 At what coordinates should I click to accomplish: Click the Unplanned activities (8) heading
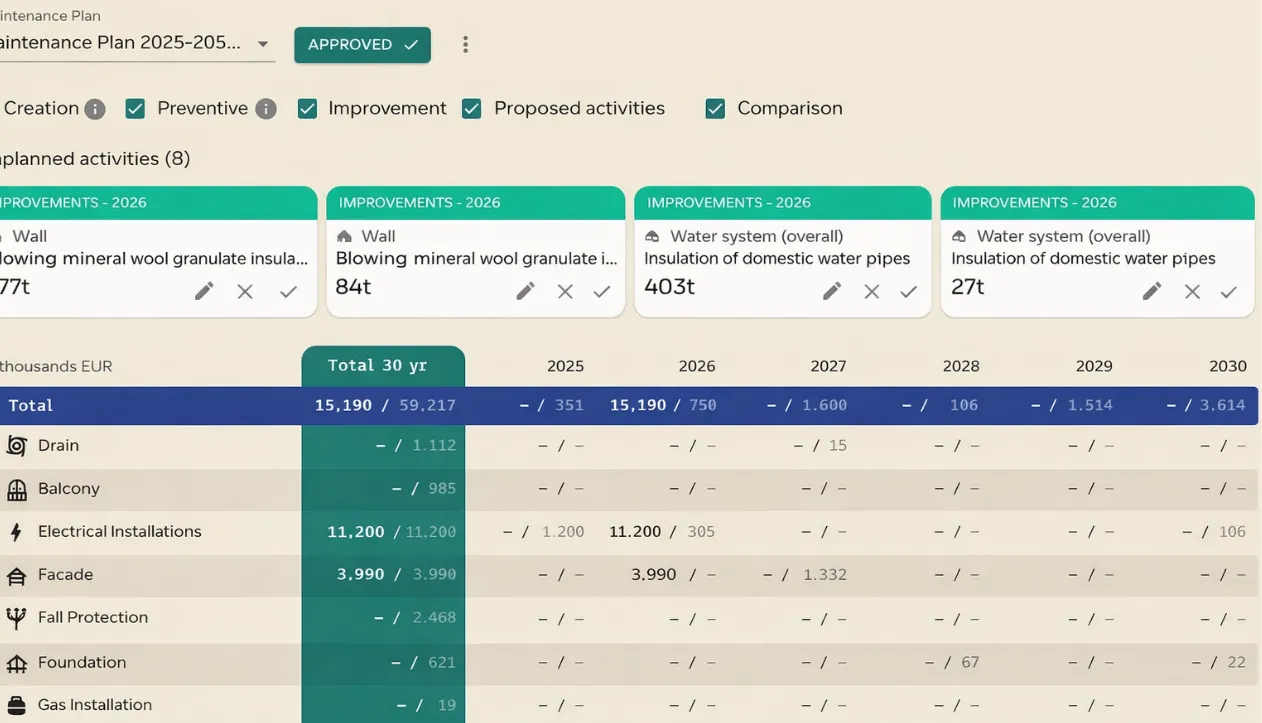point(95,159)
